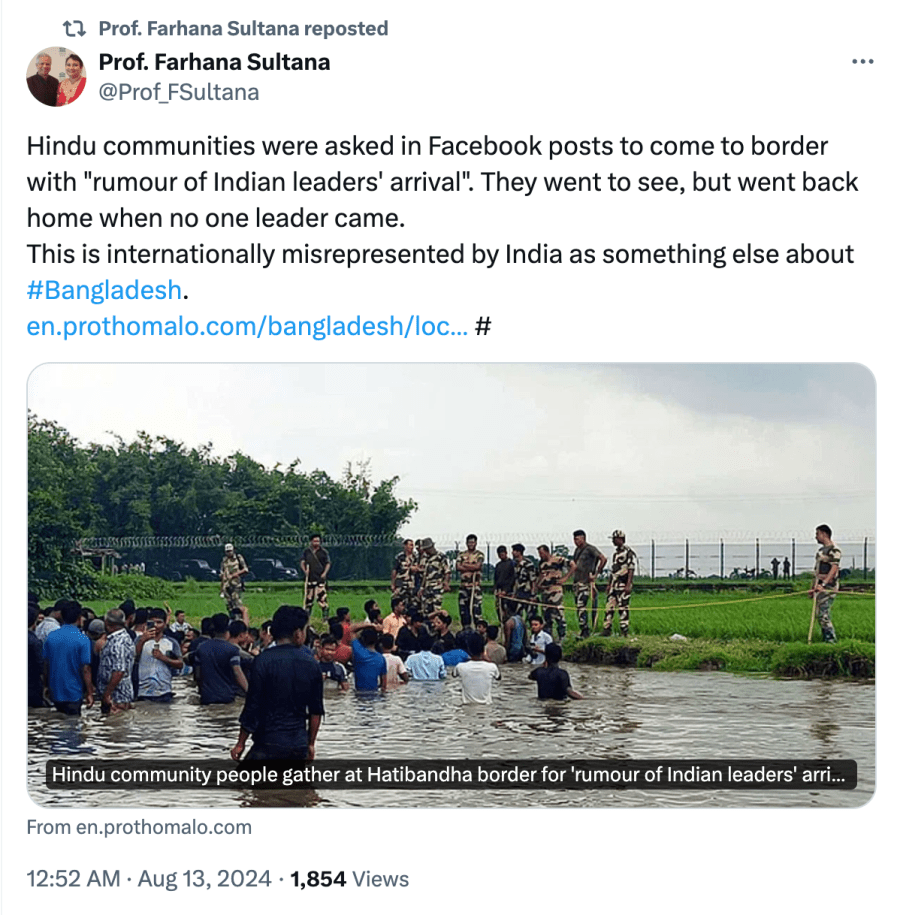The height and width of the screenshot is (915, 900).
Task: Click the 12:52 AM time in the timestamp
Action: click(76, 879)
